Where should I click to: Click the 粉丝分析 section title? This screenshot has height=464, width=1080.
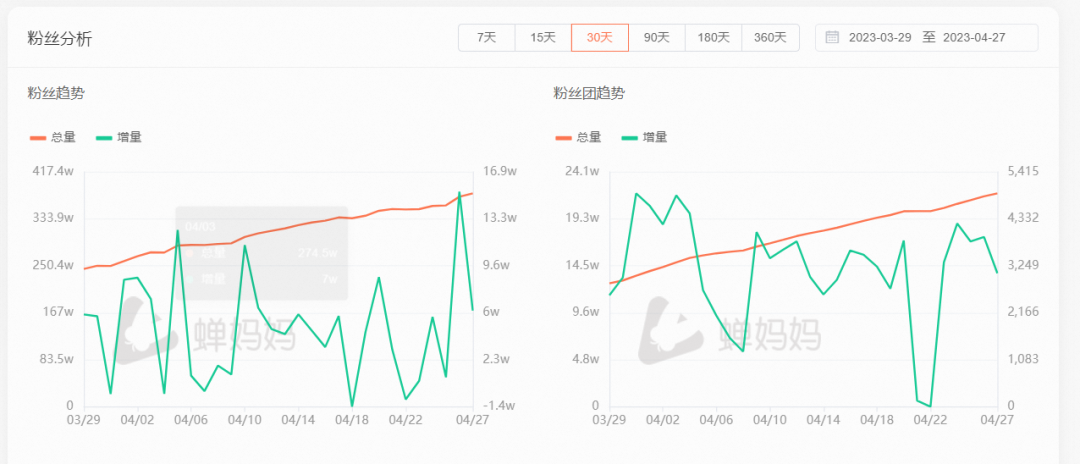tap(60, 38)
